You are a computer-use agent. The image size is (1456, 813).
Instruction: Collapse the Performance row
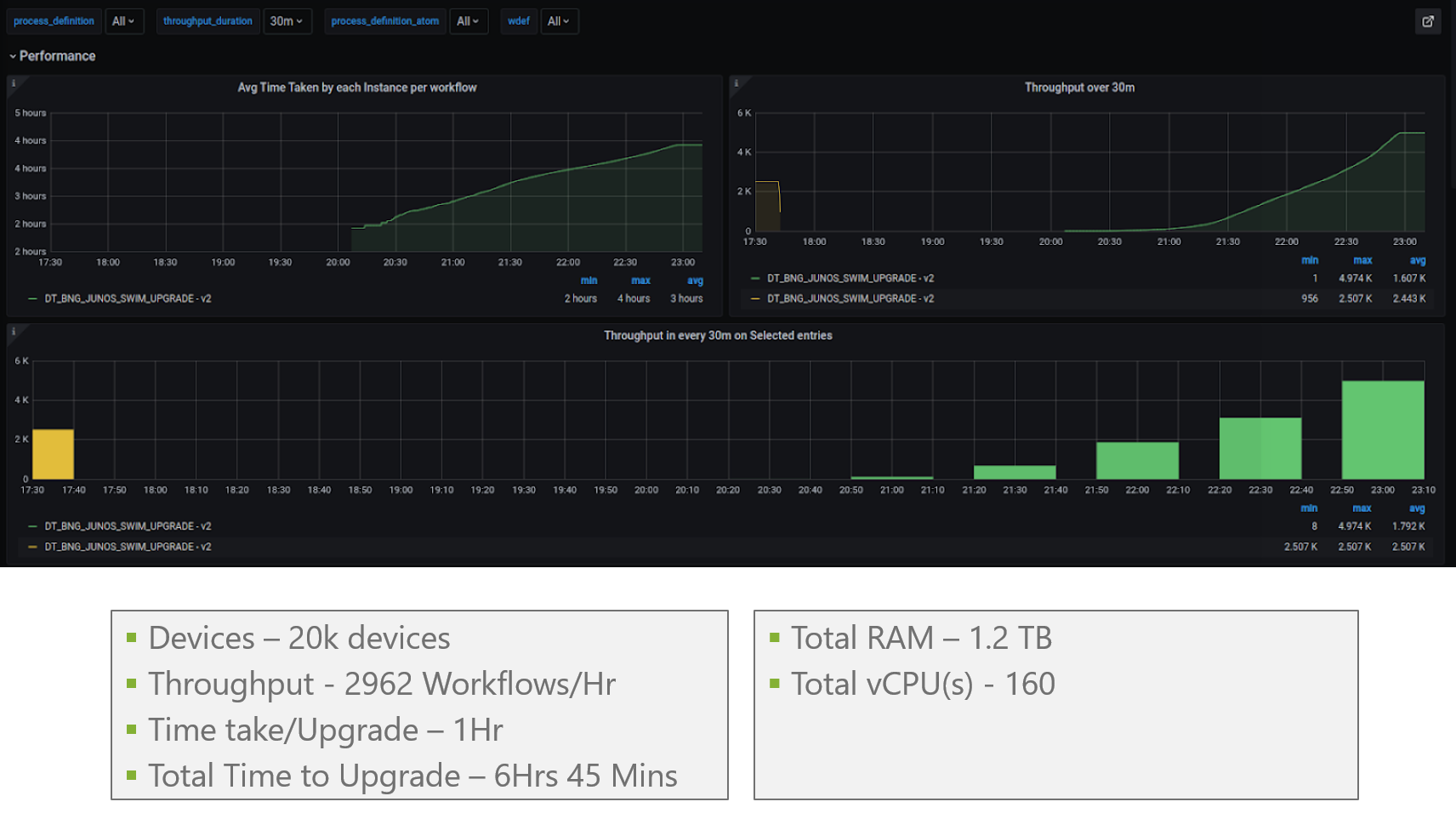coord(52,56)
